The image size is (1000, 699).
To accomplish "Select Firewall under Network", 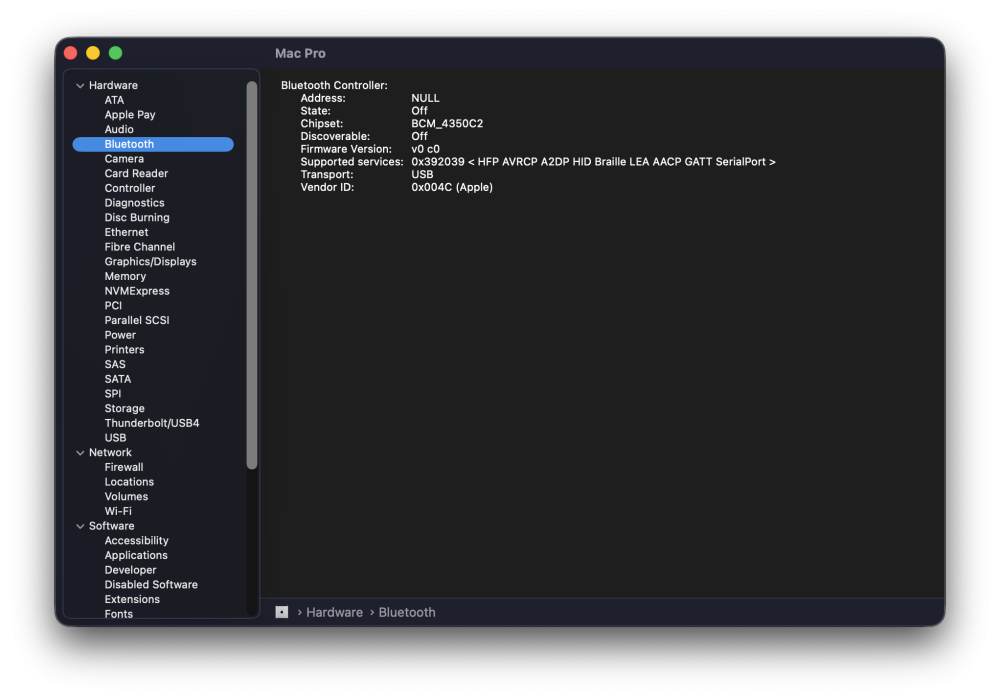I will pyautogui.click(x=124, y=467).
